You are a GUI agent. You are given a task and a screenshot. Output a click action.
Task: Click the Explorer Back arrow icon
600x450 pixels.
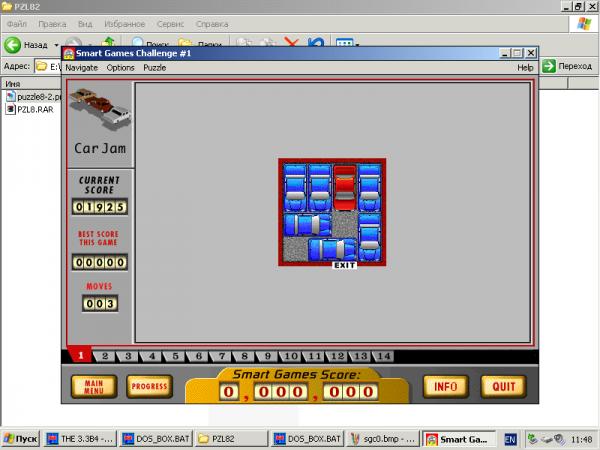click(x=14, y=45)
